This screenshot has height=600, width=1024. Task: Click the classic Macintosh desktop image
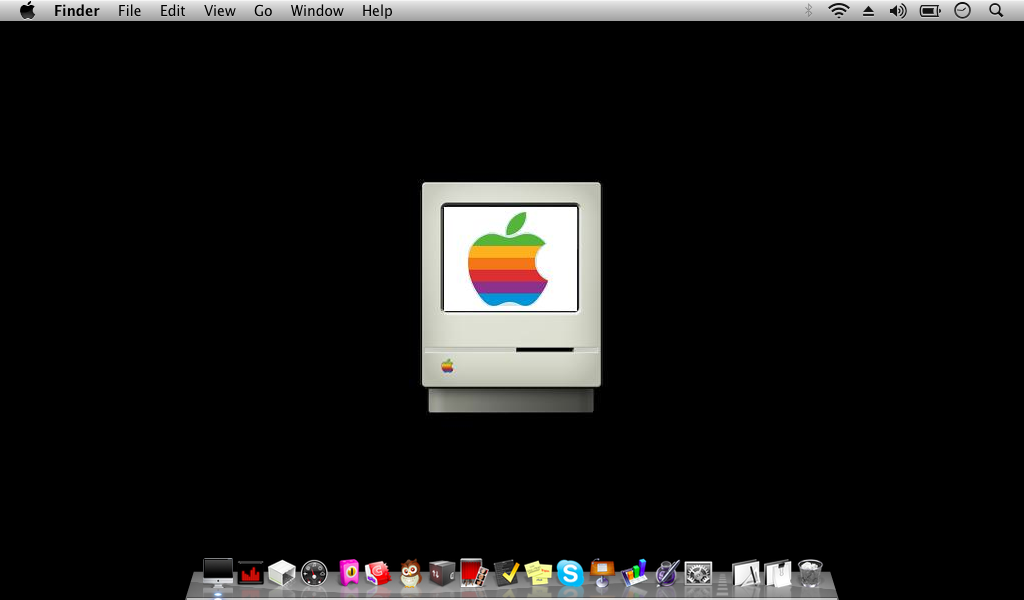click(x=511, y=297)
